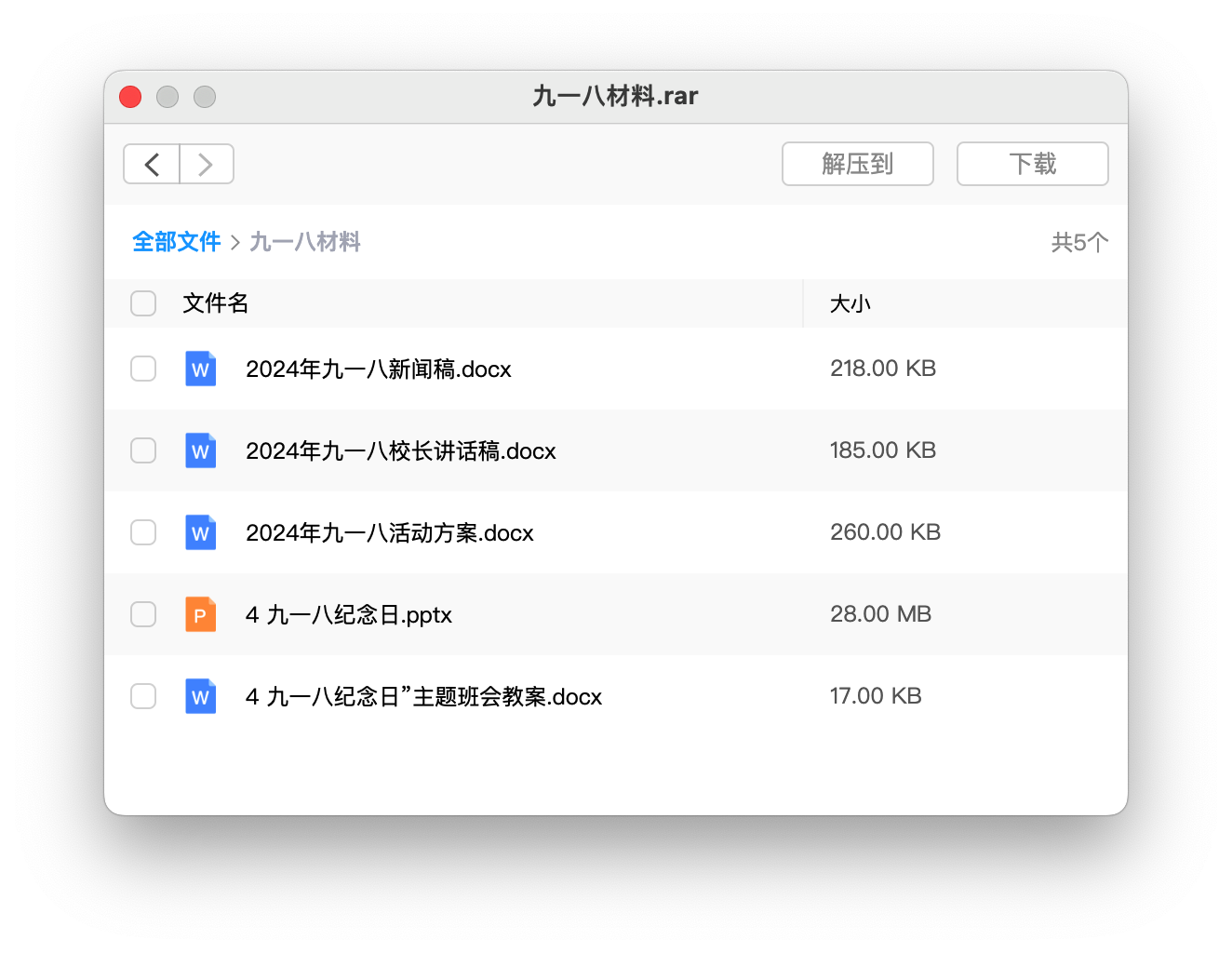Click the 大小 column header
This screenshot has width=1232, height=953.
[850, 304]
